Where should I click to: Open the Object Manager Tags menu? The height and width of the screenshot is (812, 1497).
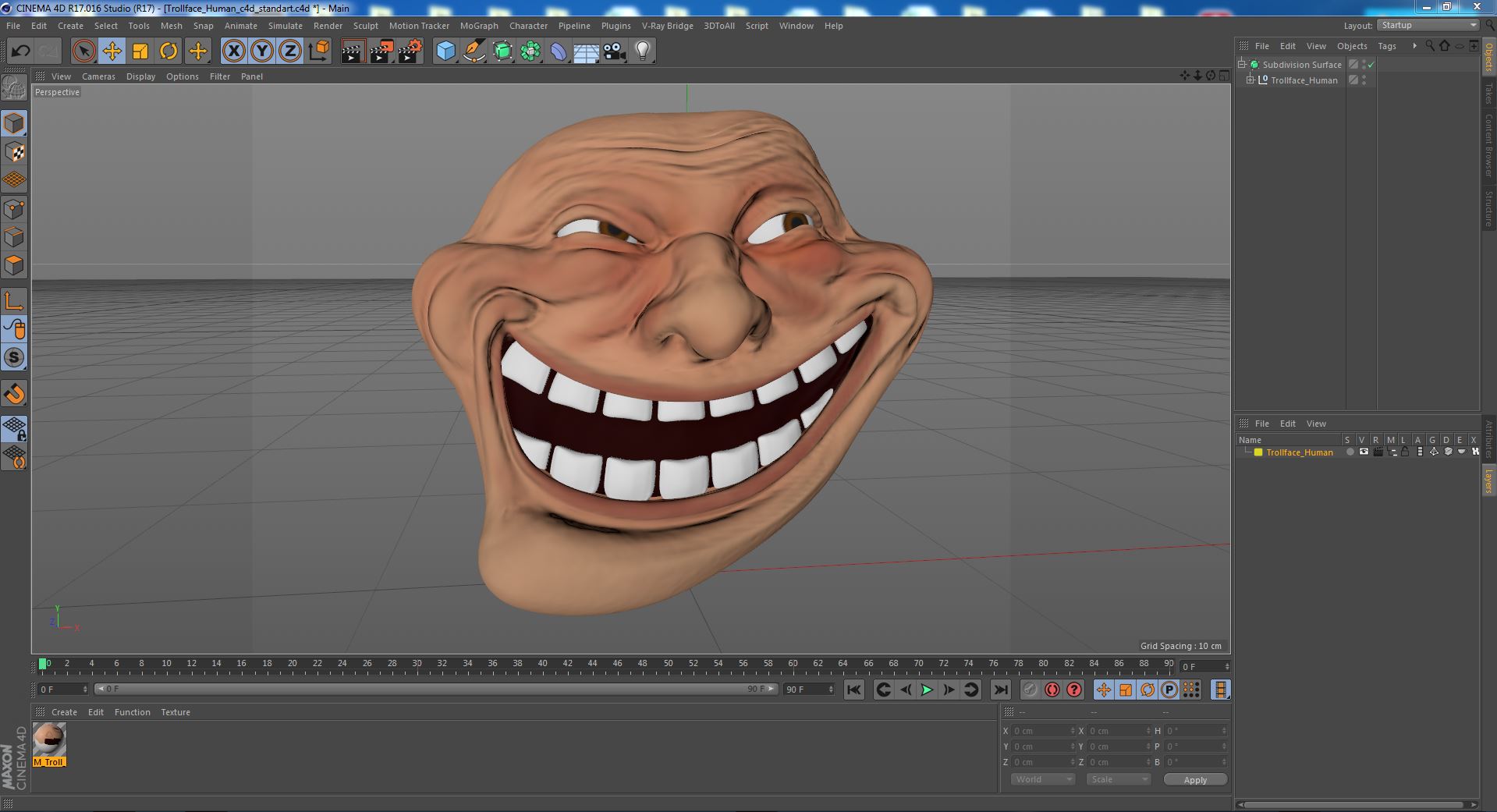[1387, 46]
